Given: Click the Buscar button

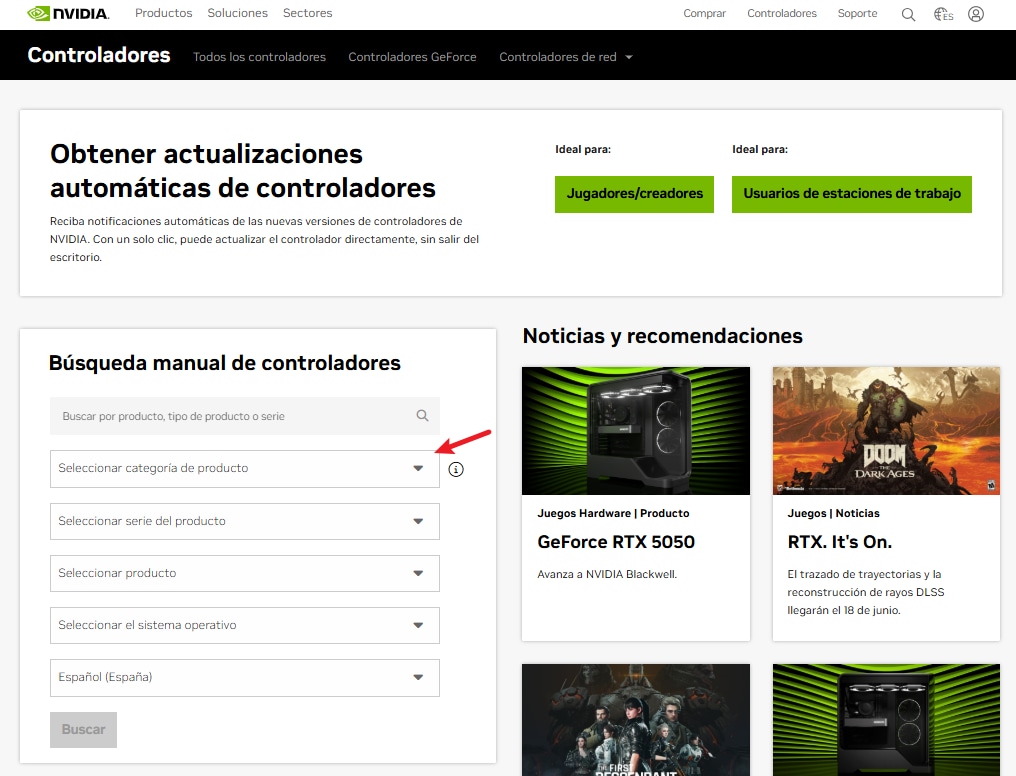Looking at the screenshot, I should [84, 730].
